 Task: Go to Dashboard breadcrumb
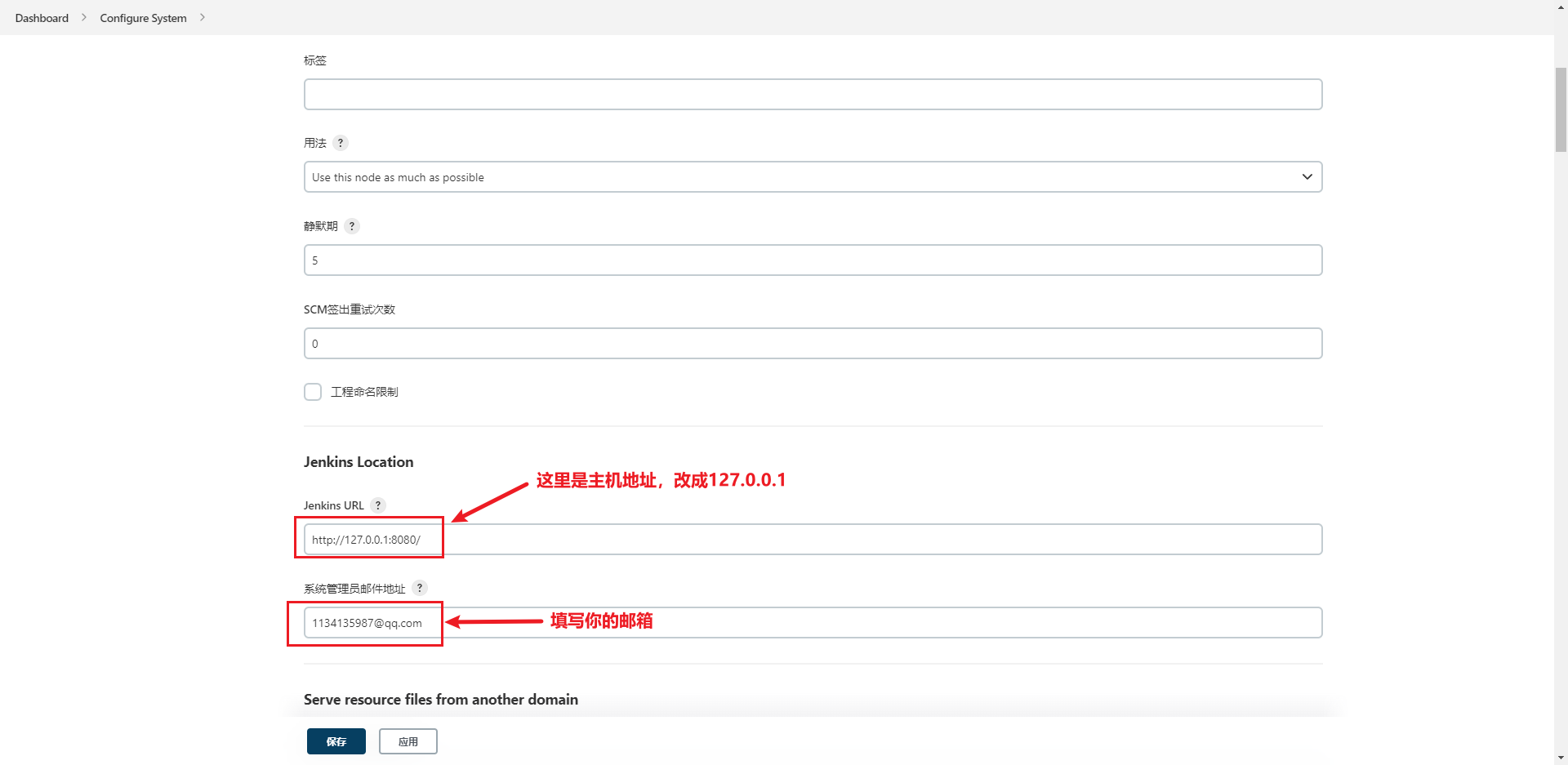point(42,18)
